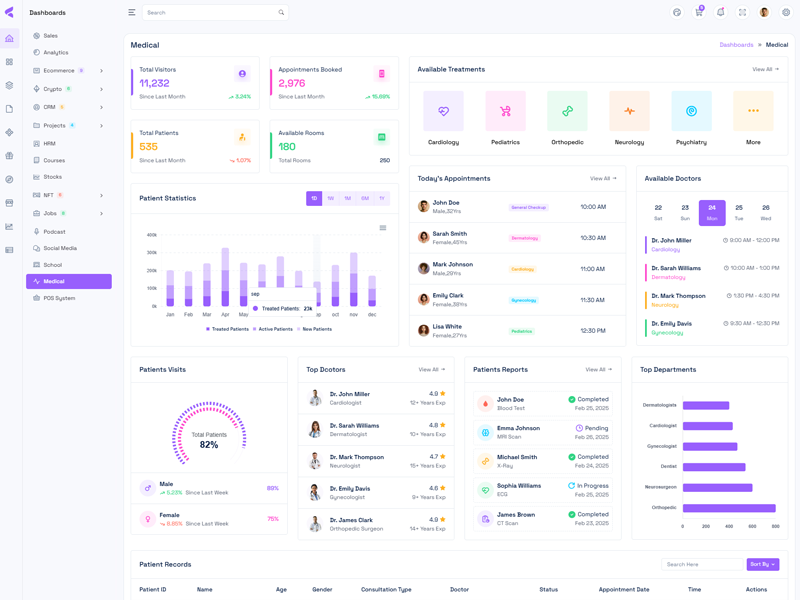
Task: Open the shopping cart icon in header
Action: tap(699, 13)
